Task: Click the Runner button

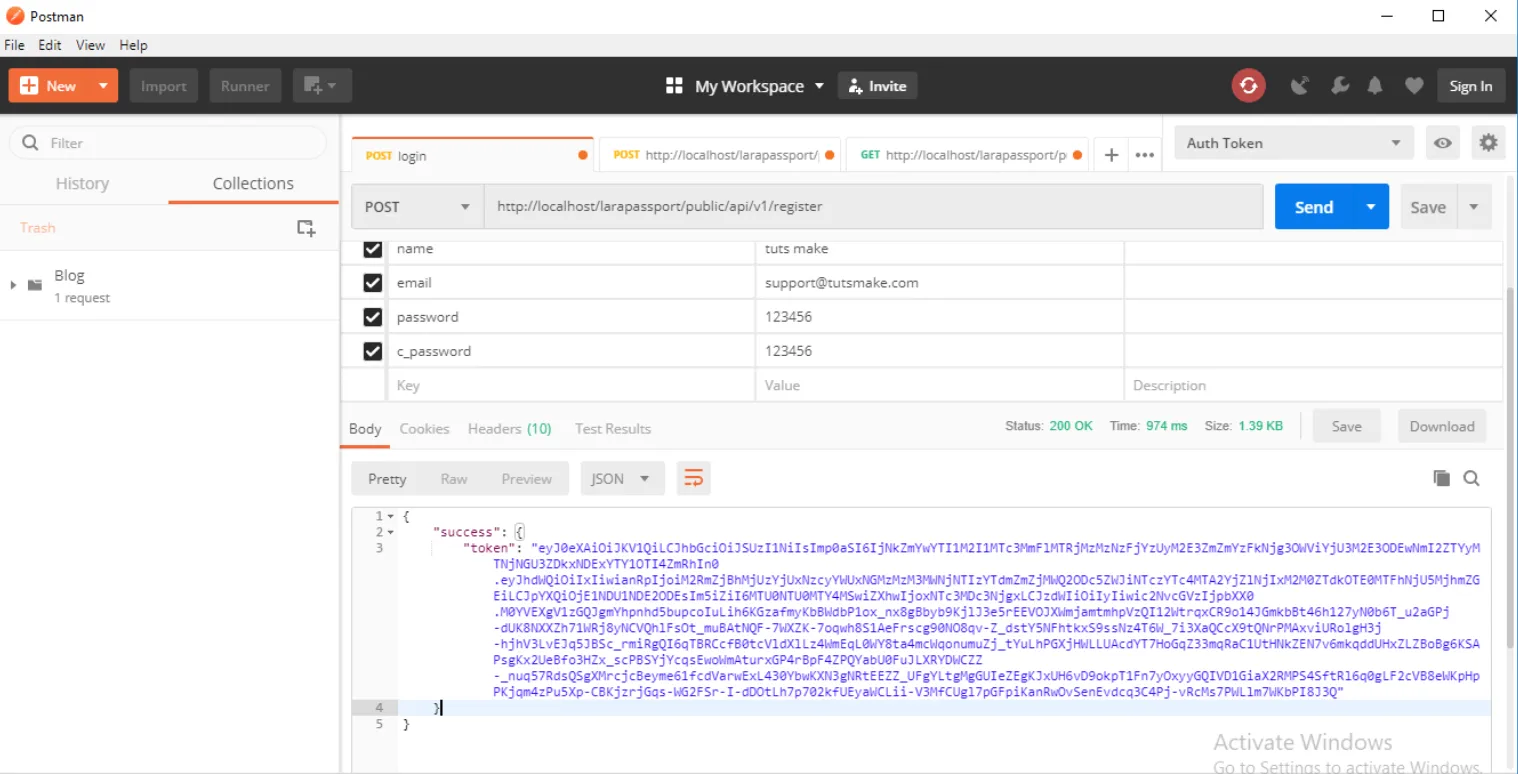Action: coord(245,86)
